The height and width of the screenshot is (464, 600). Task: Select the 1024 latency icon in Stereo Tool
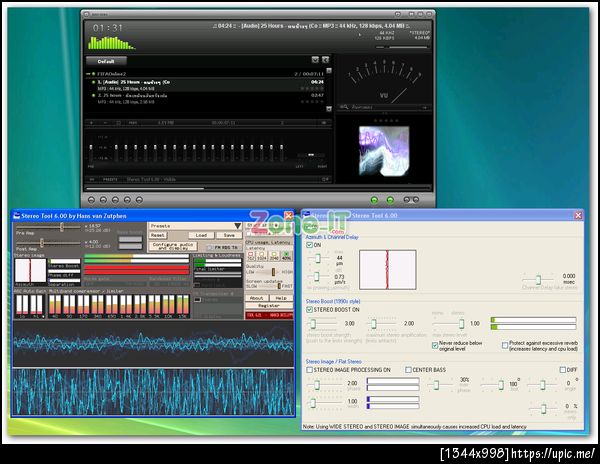pos(262,256)
